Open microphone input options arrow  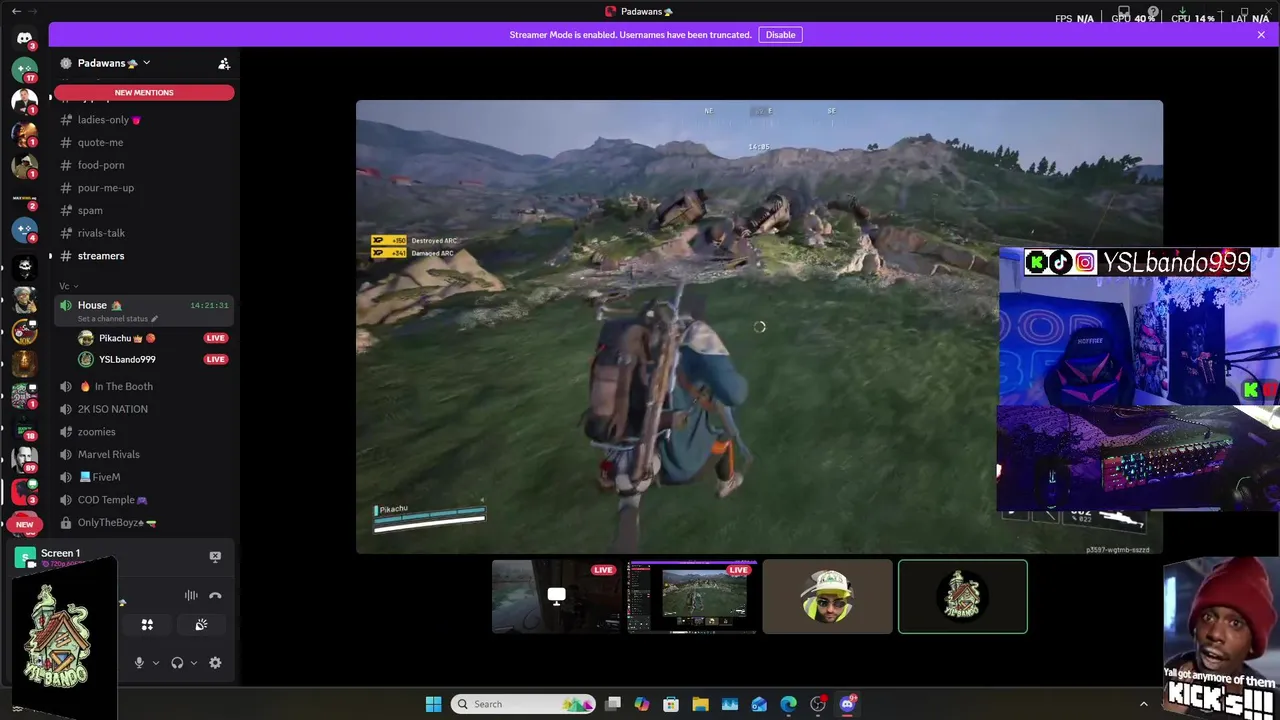(x=156, y=663)
